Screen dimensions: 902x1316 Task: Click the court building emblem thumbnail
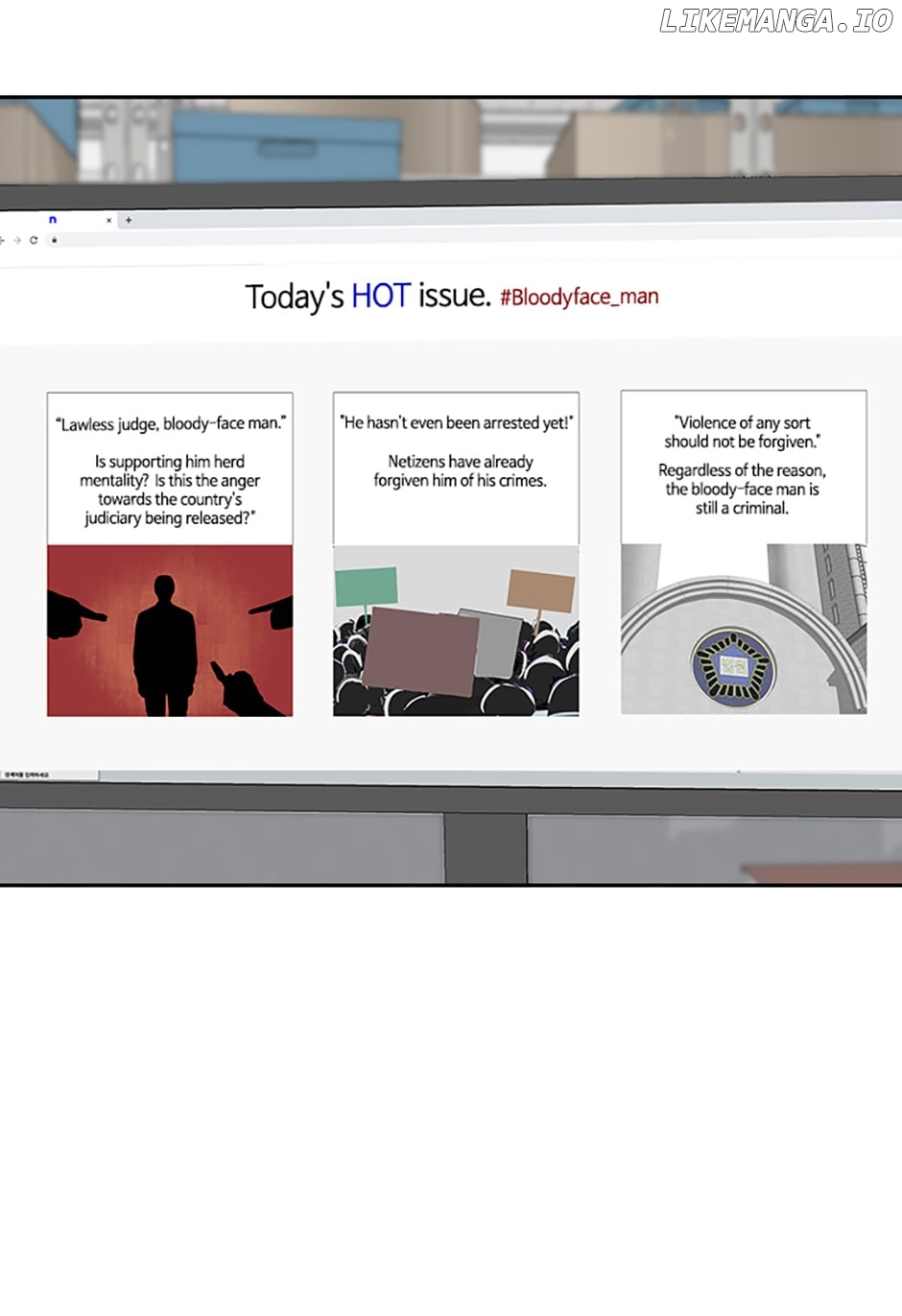[744, 629]
